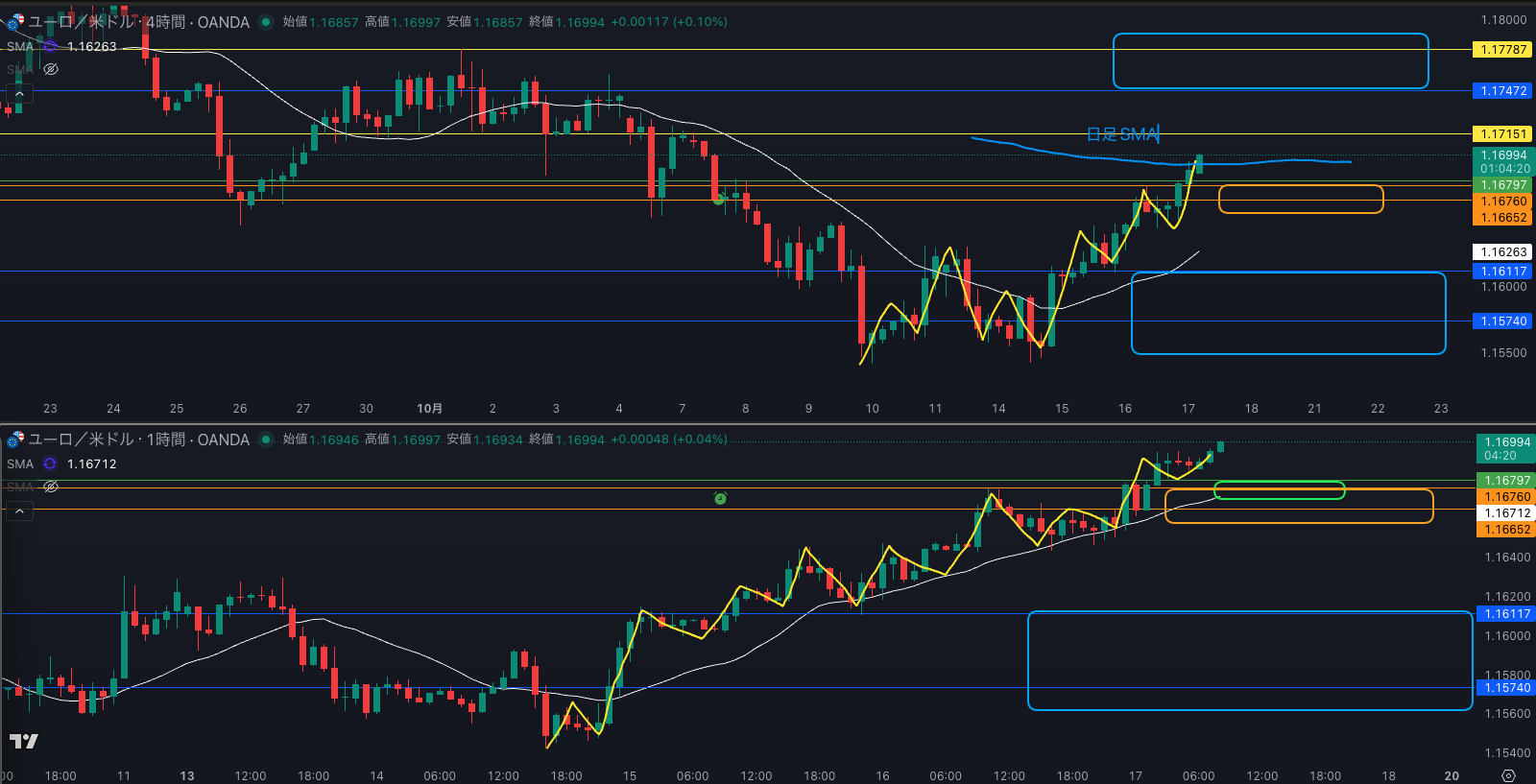Click the SMA refresh icon in top chart

50,46
